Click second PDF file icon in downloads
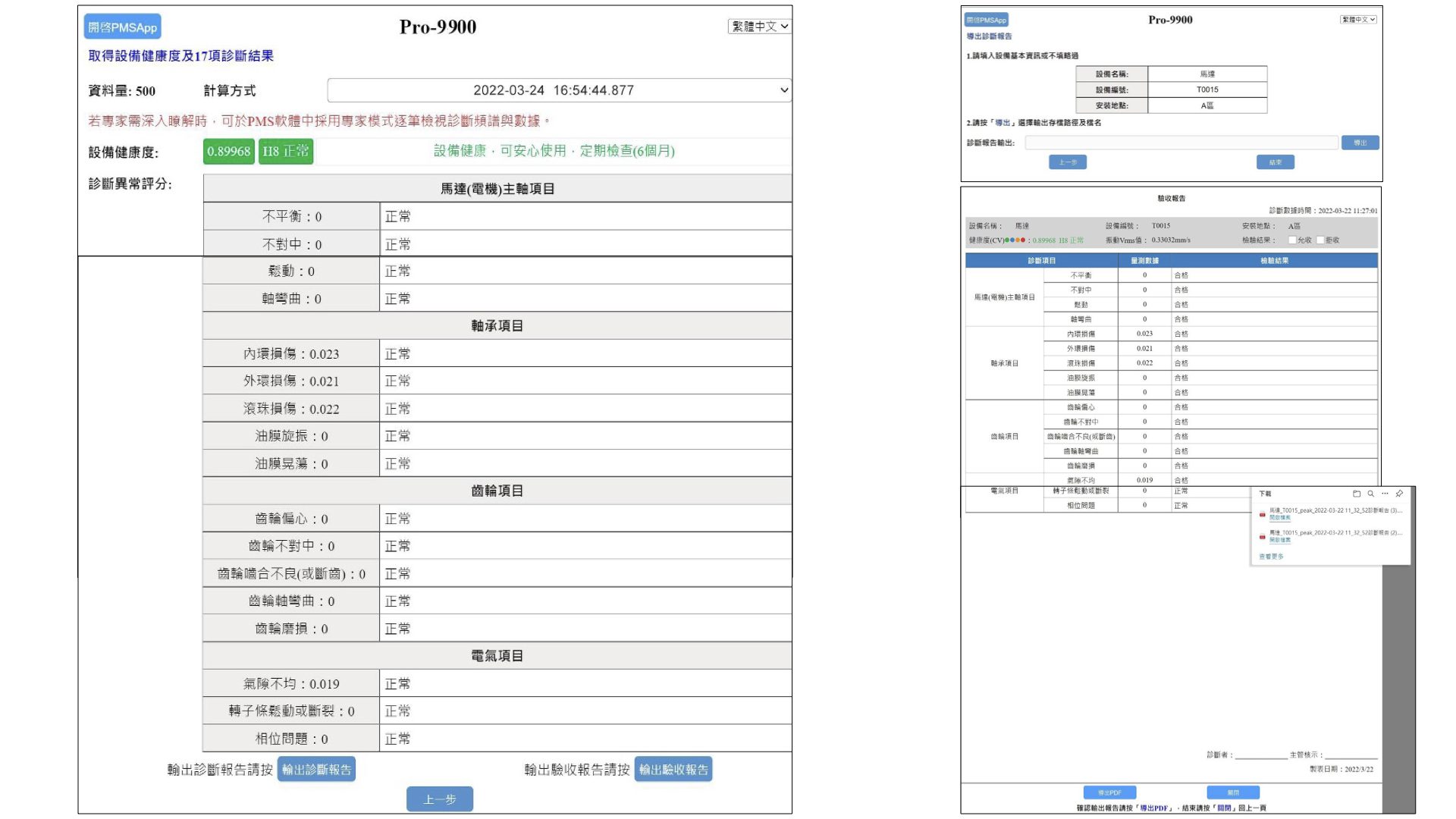This screenshot has width=1456, height=819. click(x=1263, y=537)
